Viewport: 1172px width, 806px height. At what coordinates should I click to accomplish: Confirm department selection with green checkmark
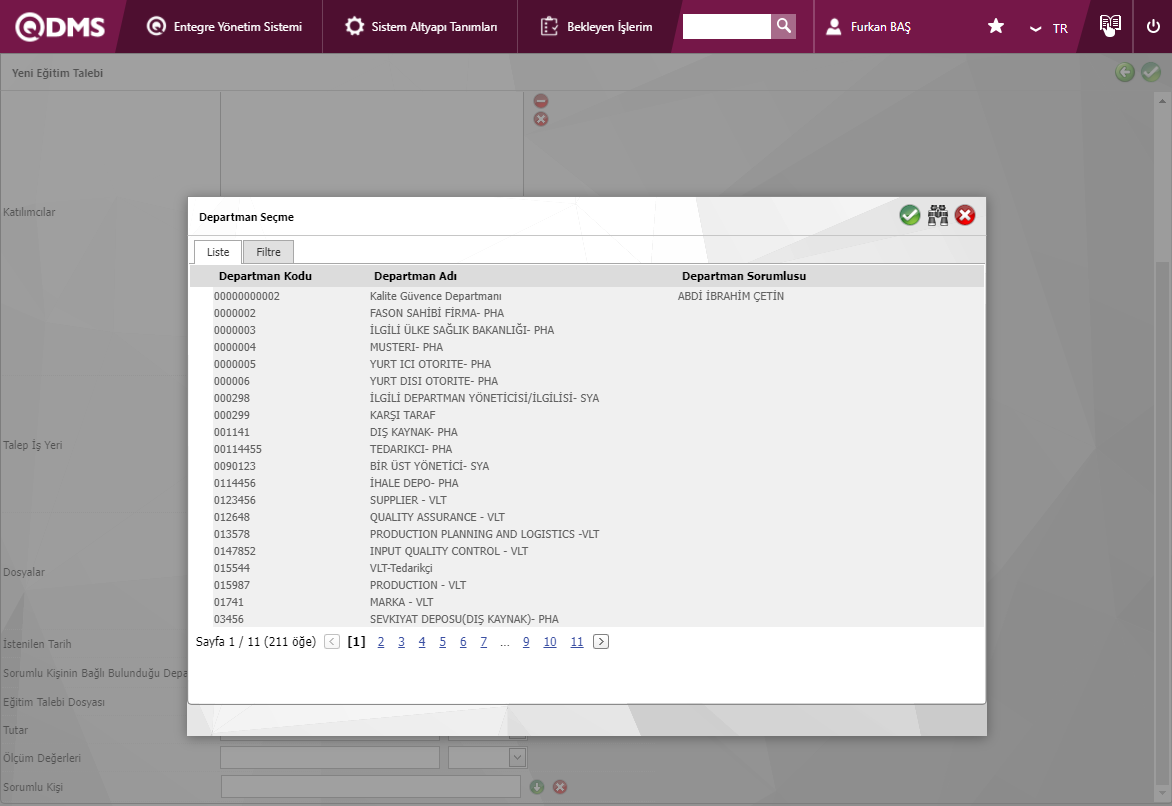[x=909, y=215]
